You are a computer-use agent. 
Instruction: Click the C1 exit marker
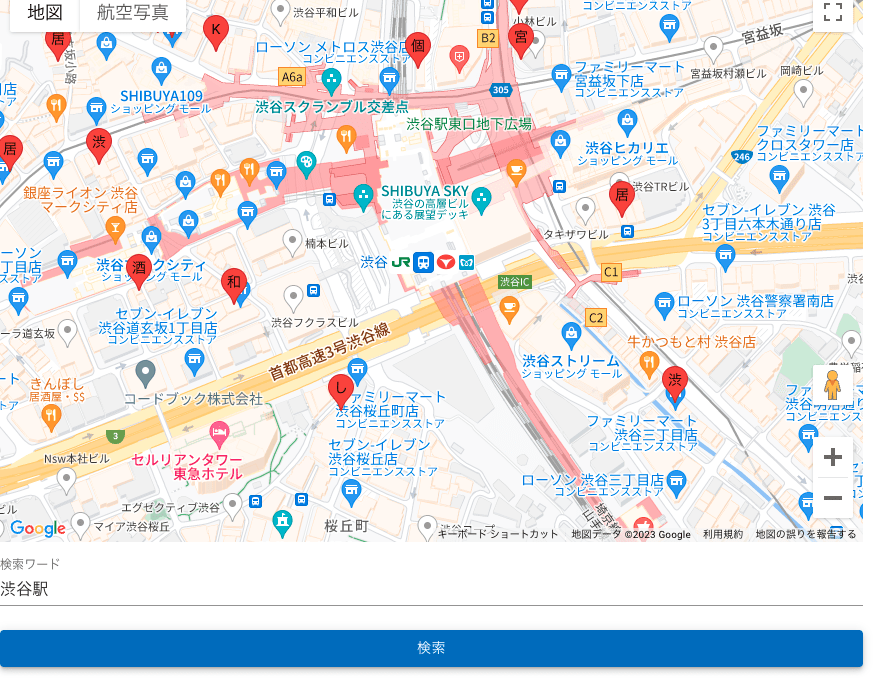(x=611, y=272)
